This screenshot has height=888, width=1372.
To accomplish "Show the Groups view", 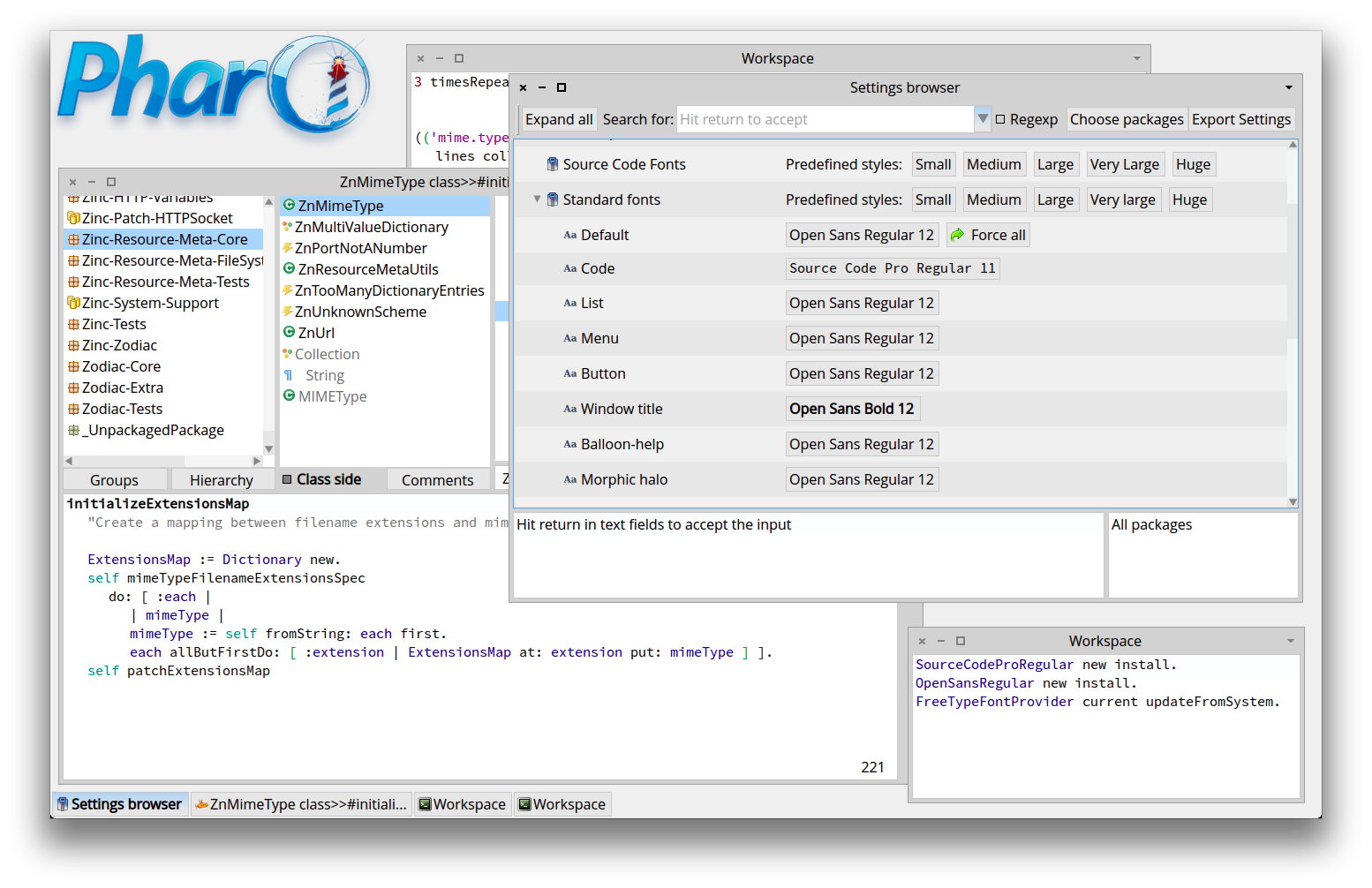I will pyautogui.click(x=115, y=480).
